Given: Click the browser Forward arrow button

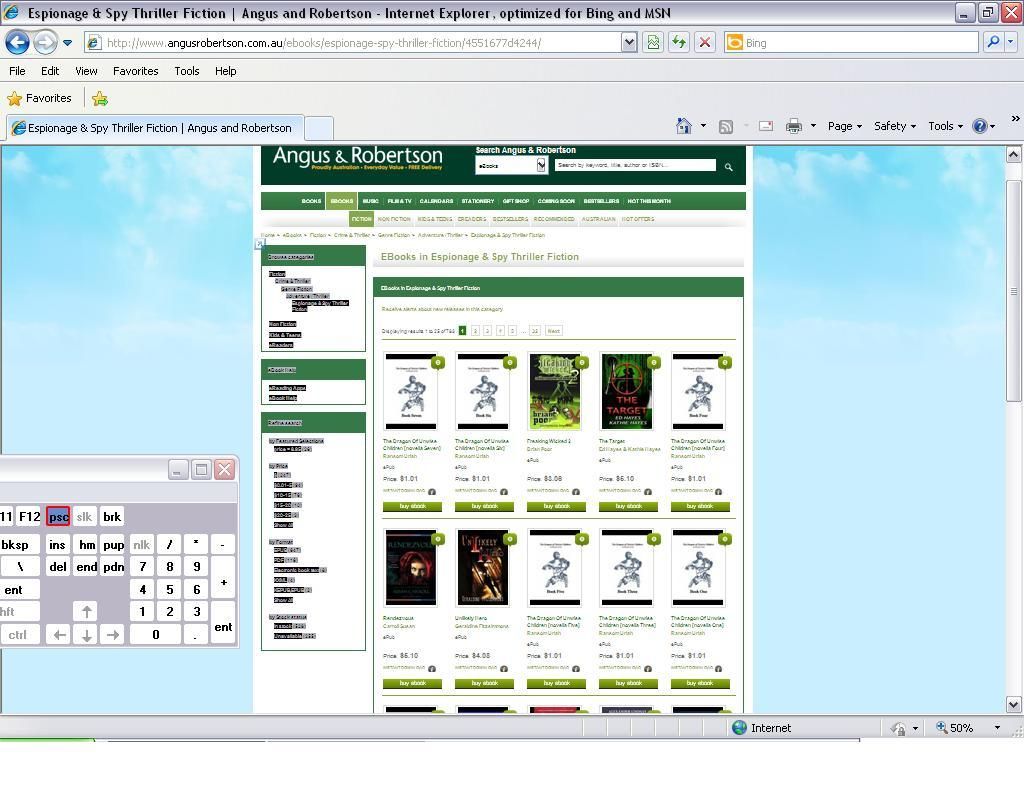Looking at the screenshot, I should pyautogui.click(x=45, y=43).
